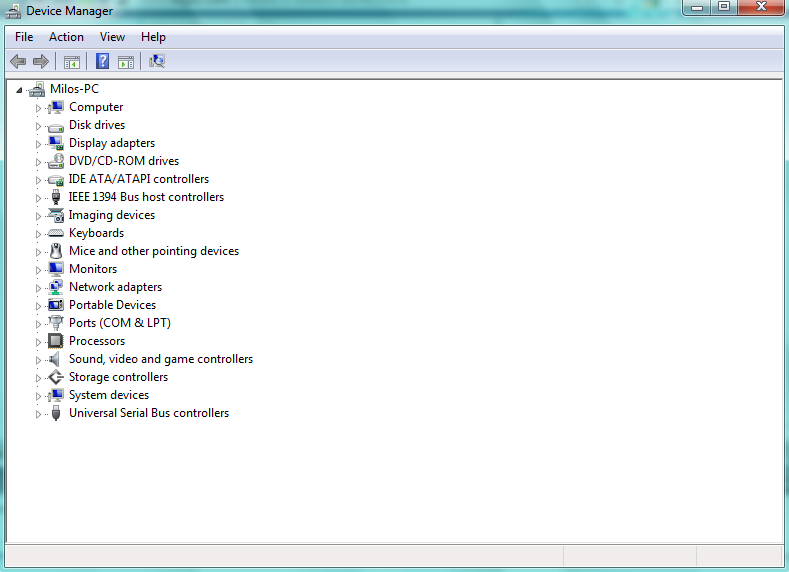Expand the Monitors arrow
789x572 pixels.
[38, 270]
